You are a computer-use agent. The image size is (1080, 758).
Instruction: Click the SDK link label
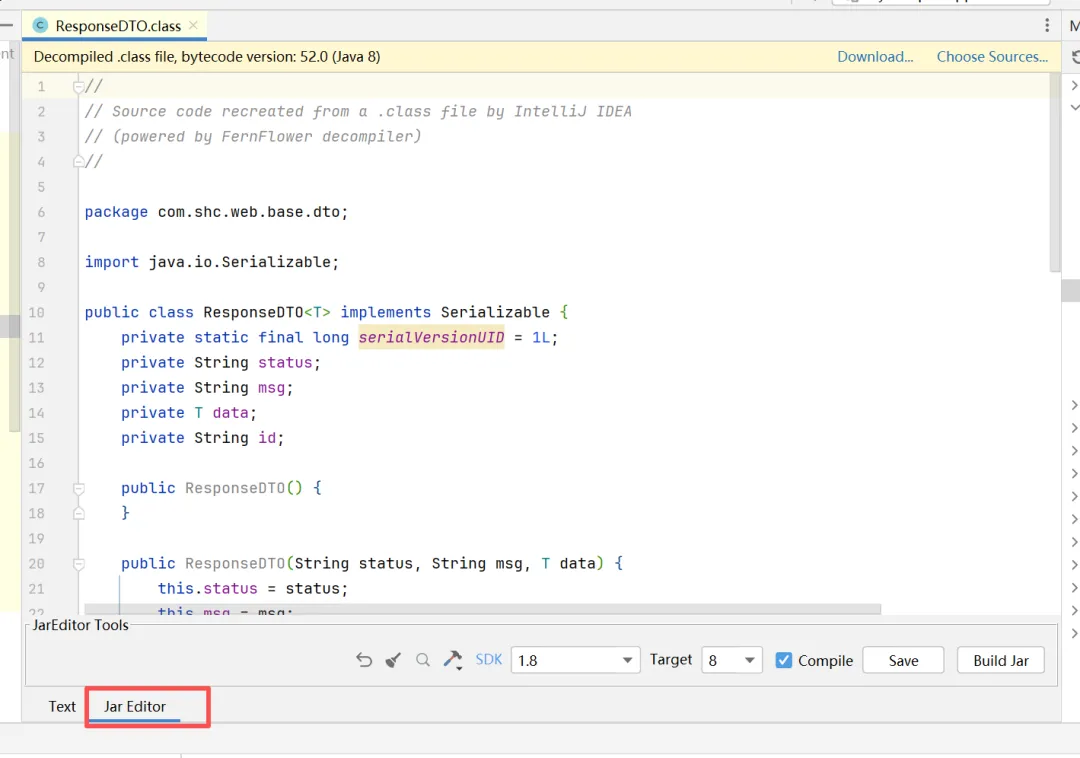488,660
